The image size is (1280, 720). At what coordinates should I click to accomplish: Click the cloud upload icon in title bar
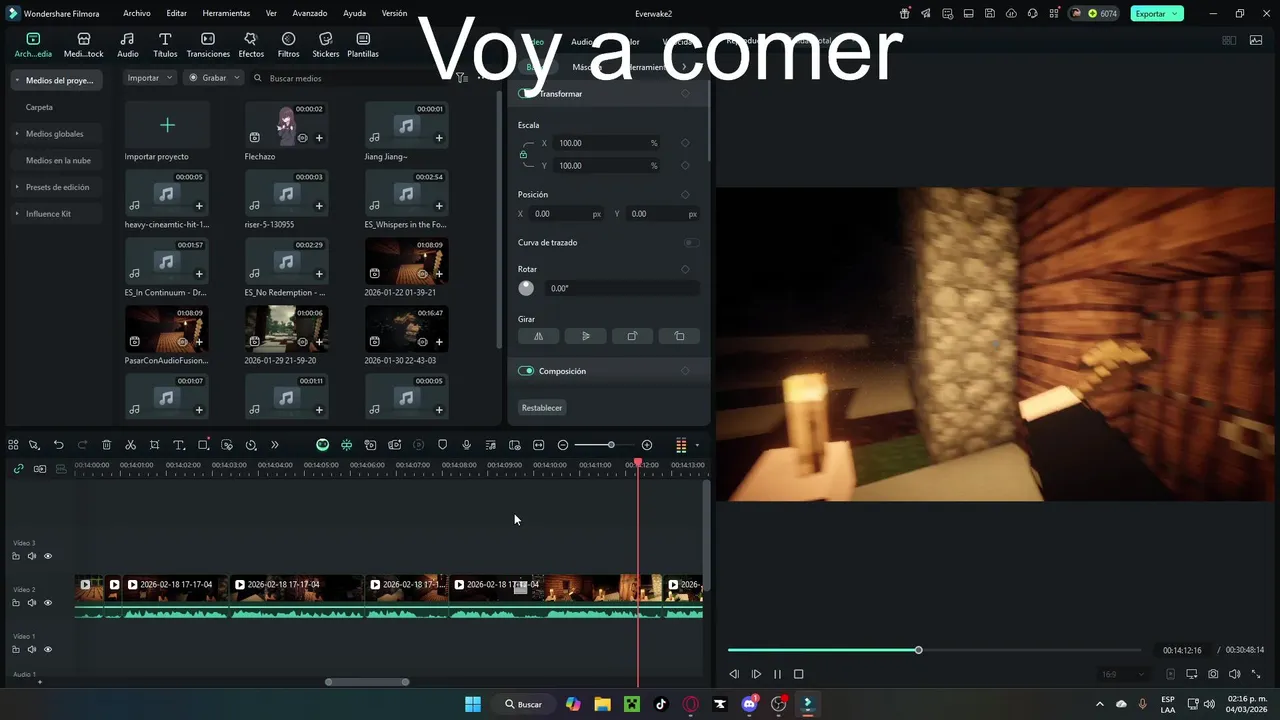point(1011,14)
